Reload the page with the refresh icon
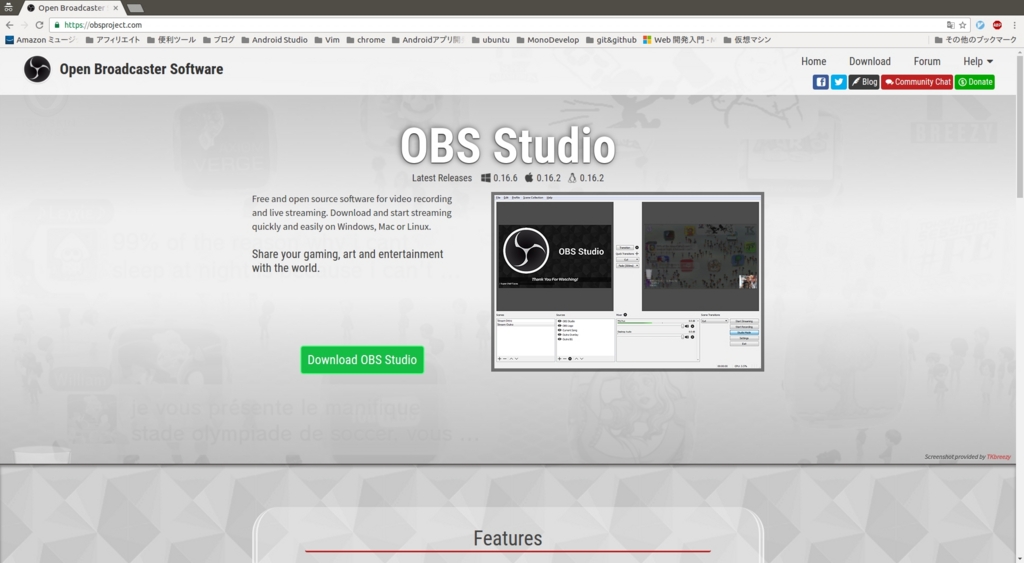Viewport: 1024px width, 563px height. click(x=39, y=25)
